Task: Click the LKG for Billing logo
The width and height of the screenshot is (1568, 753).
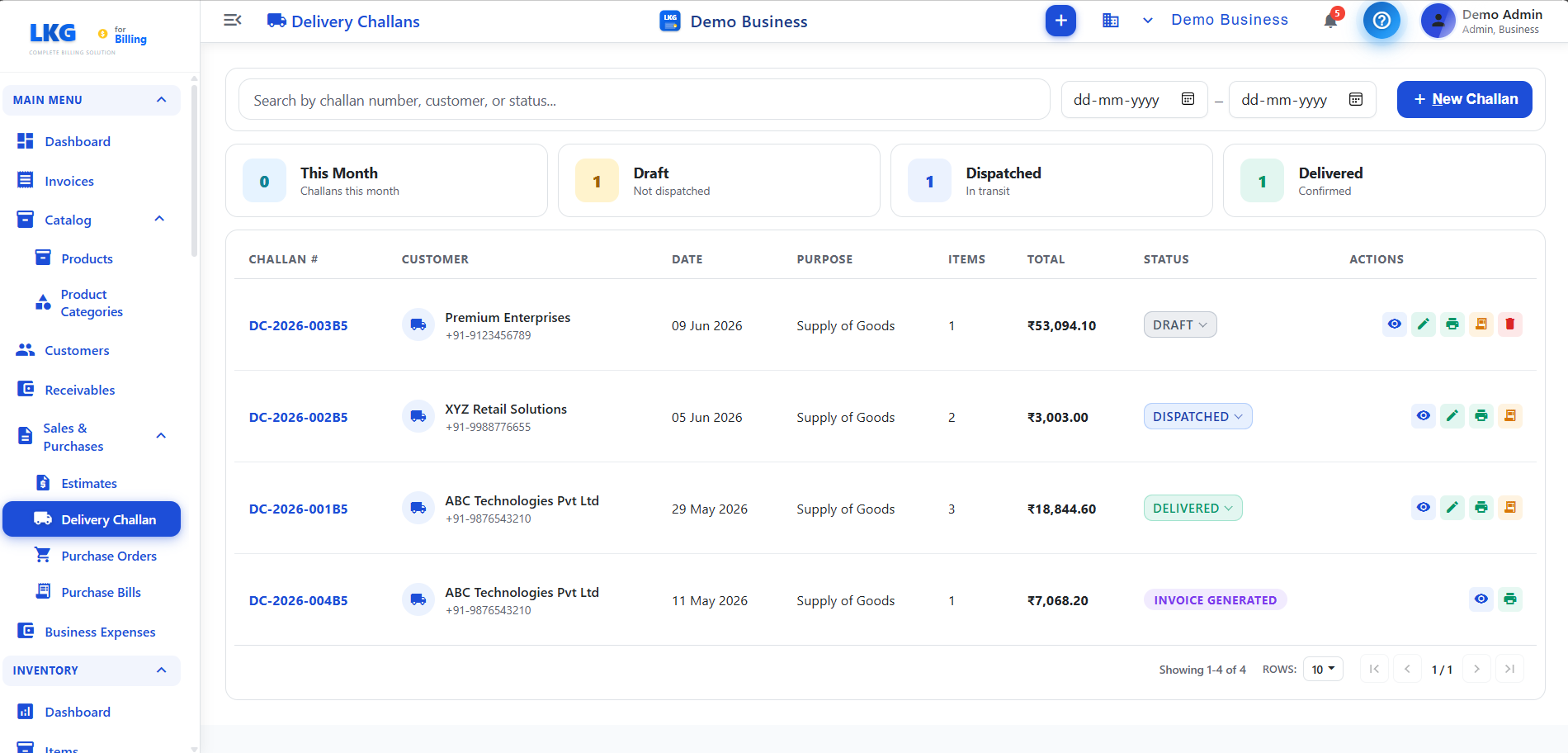Action: 88,36
